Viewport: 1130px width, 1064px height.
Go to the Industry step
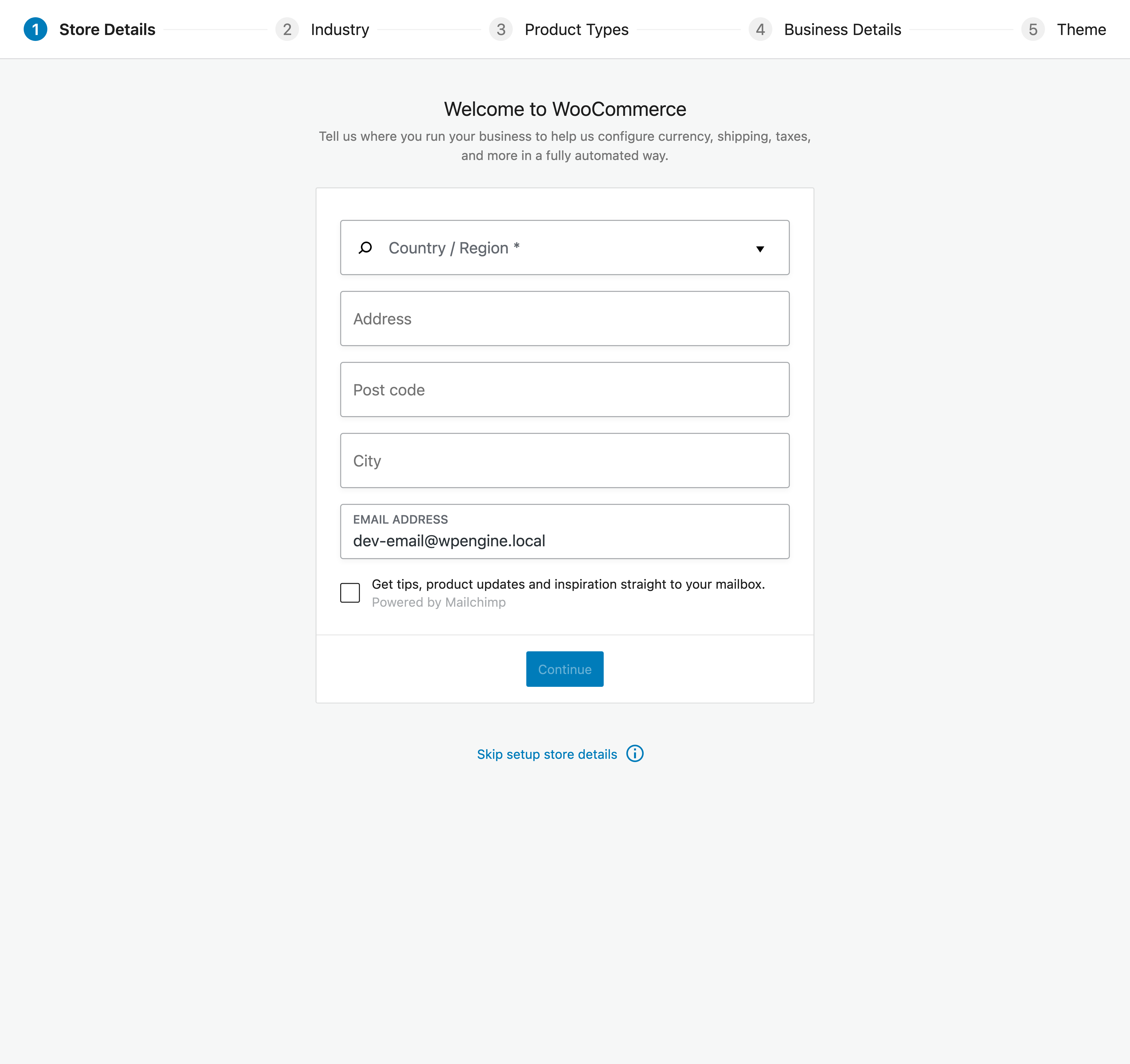coord(340,30)
